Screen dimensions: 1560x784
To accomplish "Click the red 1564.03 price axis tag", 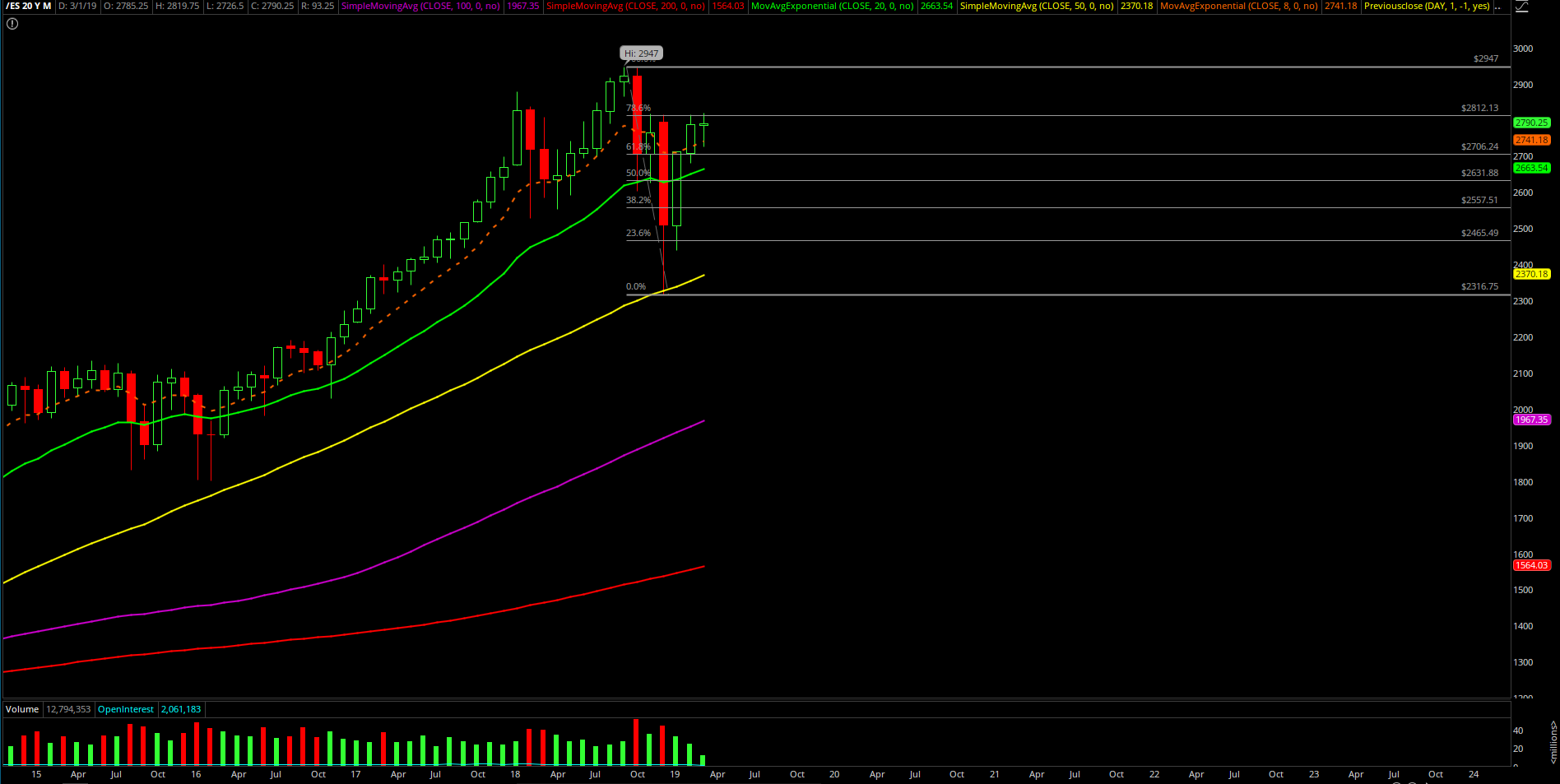I will (x=1531, y=565).
